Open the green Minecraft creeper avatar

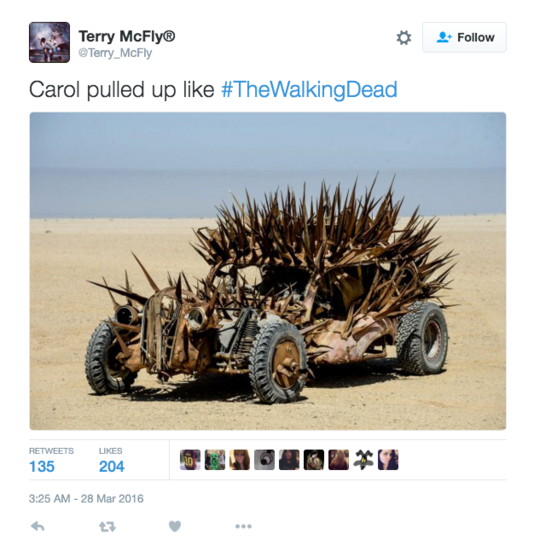coord(215,460)
